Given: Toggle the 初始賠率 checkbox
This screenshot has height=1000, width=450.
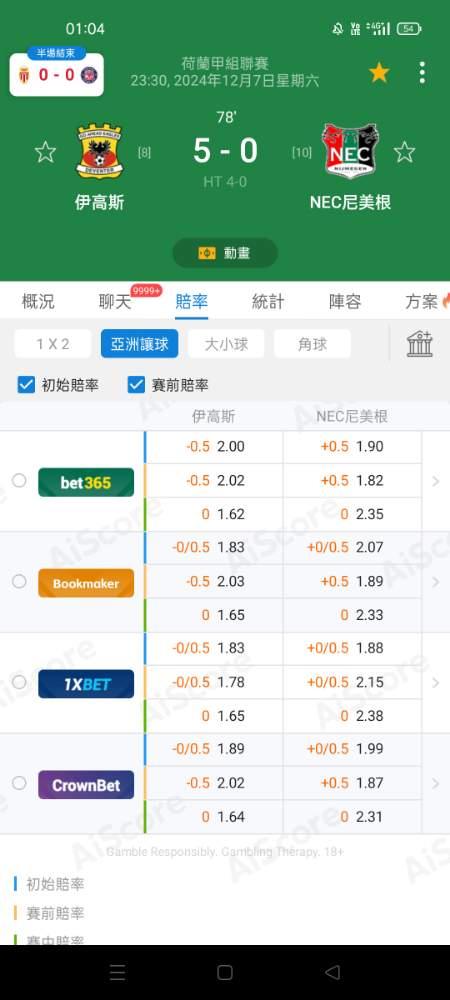Looking at the screenshot, I should click(26, 385).
